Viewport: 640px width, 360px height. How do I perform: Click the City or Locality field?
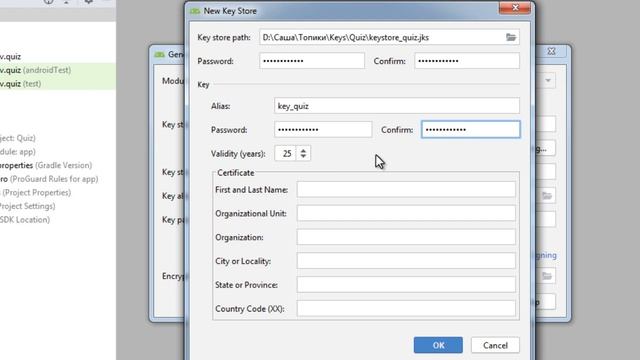click(406, 261)
